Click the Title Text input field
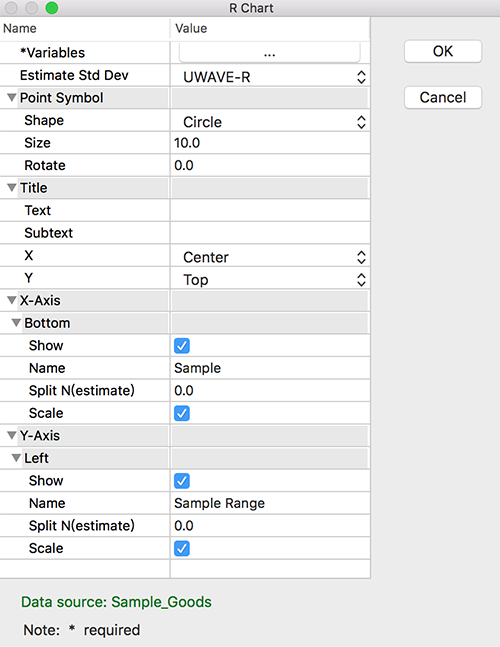This screenshot has height=647, width=500. tap(270, 210)
